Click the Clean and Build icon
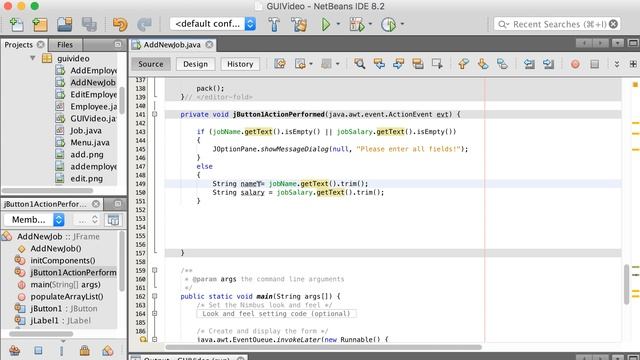 coord(299,24)
